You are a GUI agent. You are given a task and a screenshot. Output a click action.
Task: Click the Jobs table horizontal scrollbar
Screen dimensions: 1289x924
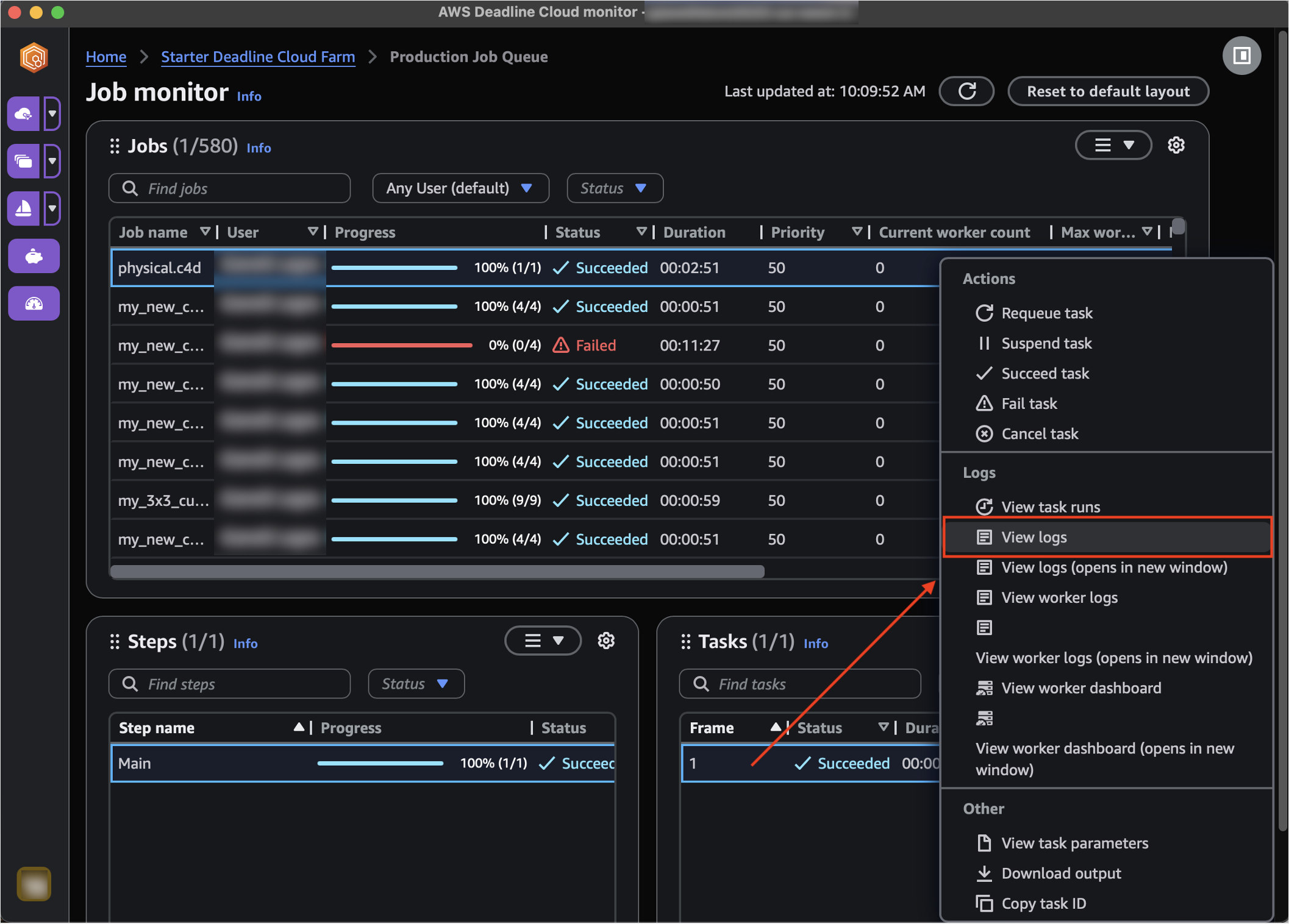(437, 571)
